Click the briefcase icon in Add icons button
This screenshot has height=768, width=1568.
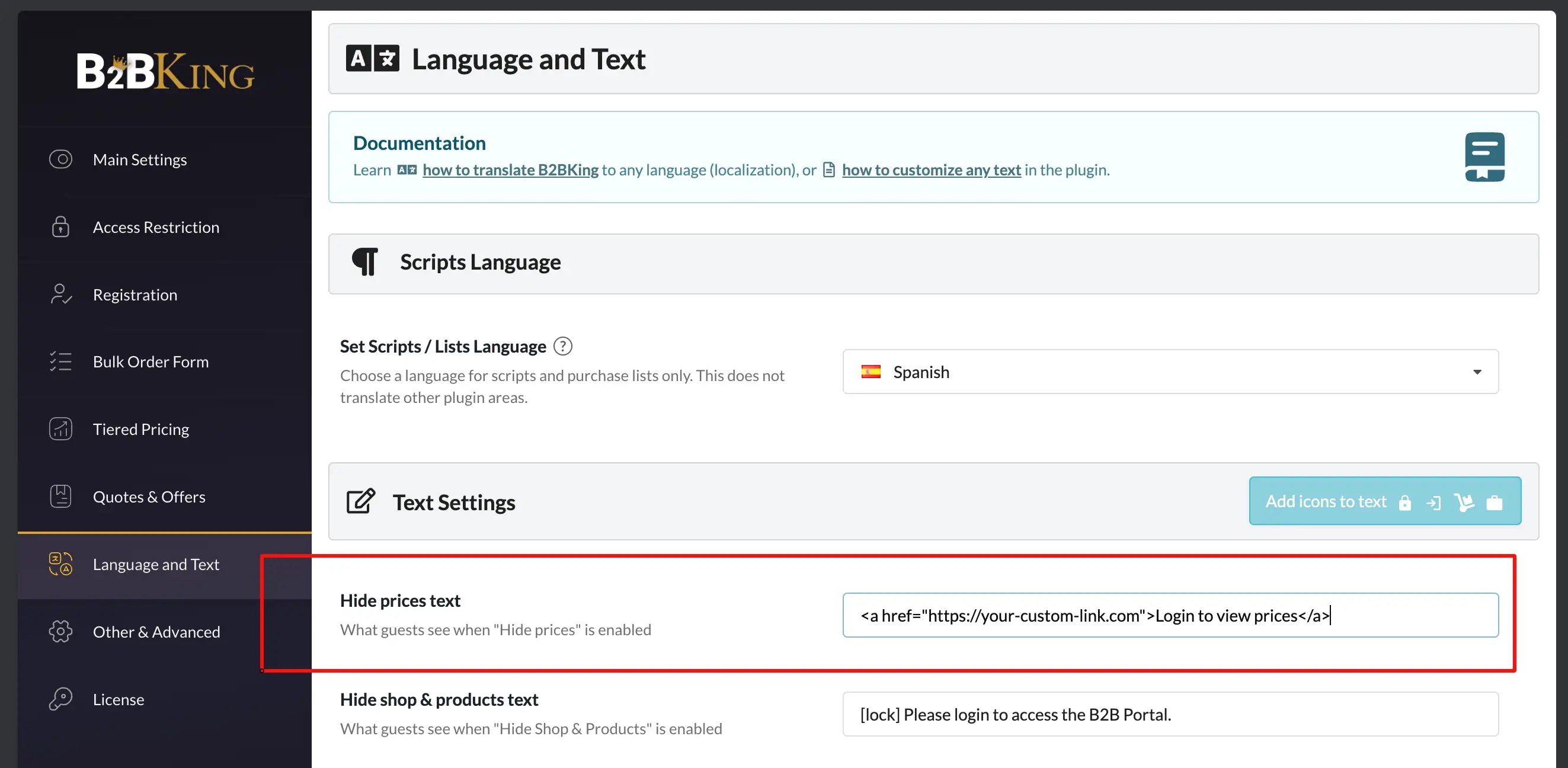pos(1495,502)
